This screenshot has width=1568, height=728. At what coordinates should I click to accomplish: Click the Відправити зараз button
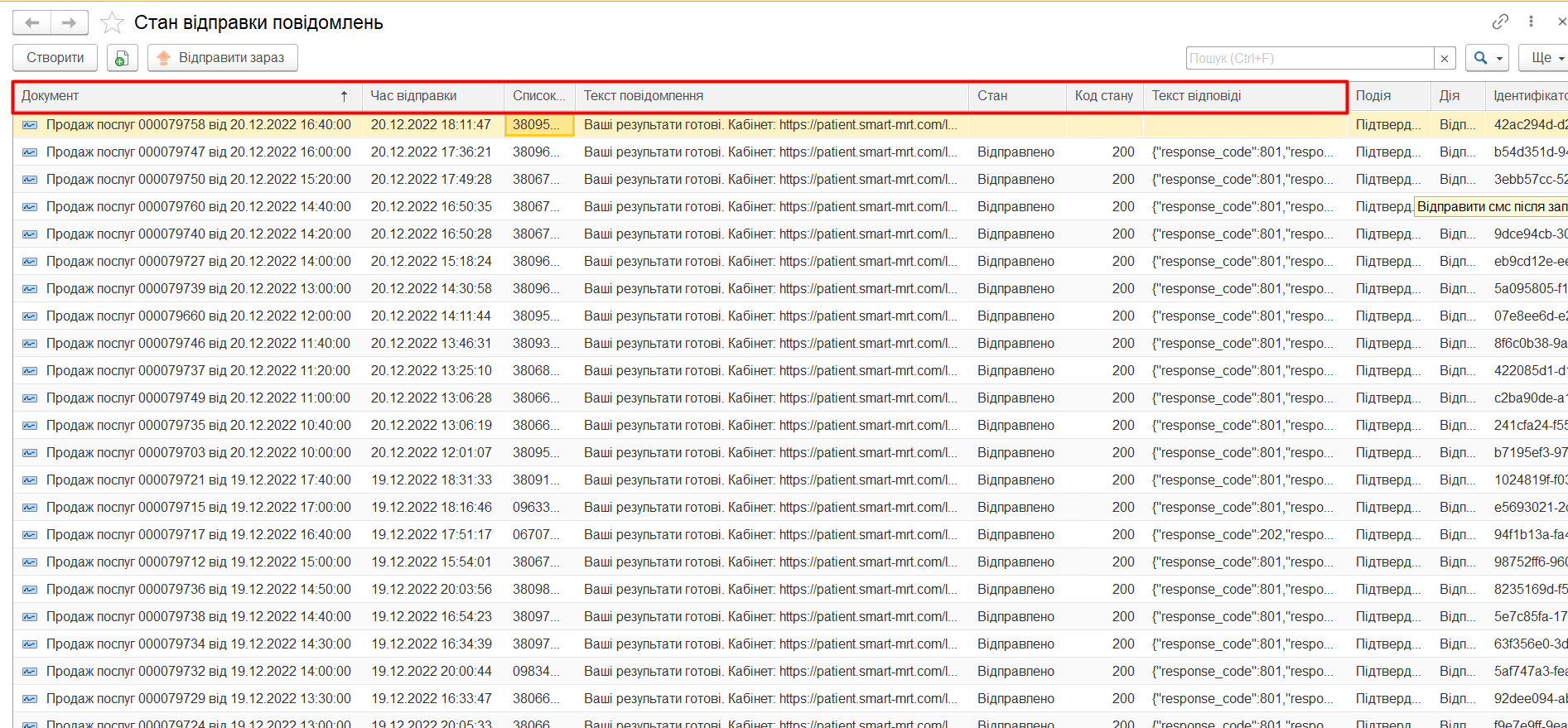click(222, 58)
